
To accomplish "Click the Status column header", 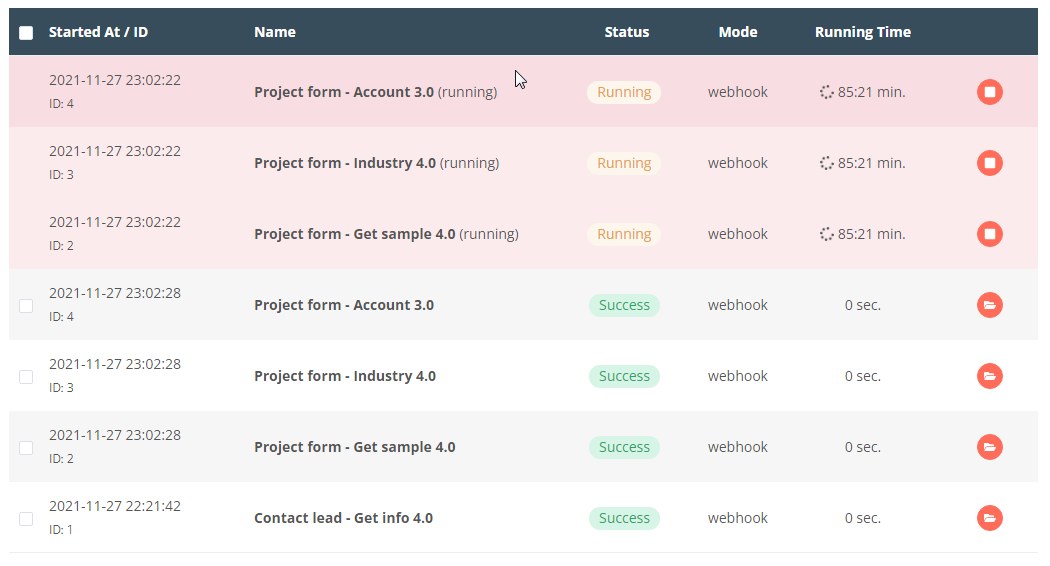I will [x=626, y=32].
